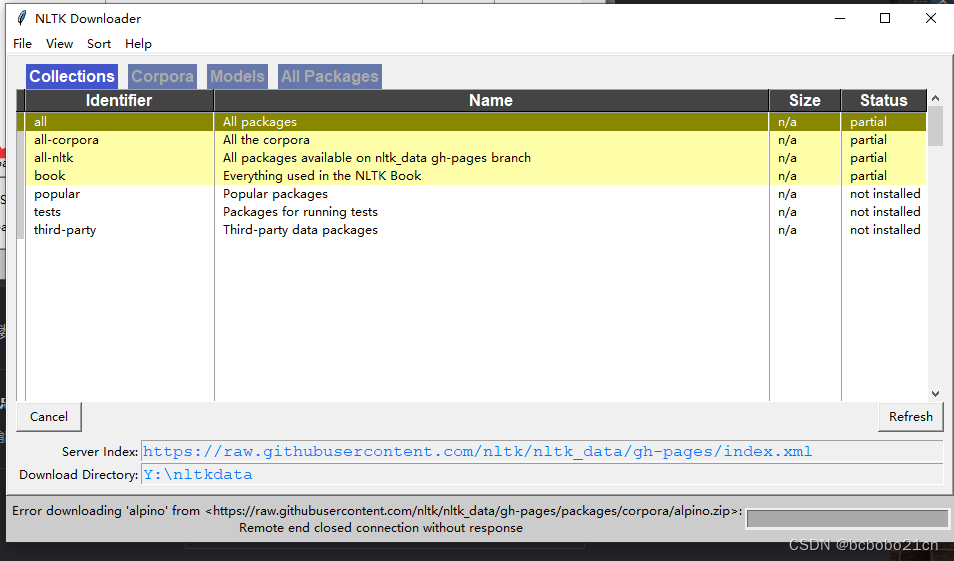Click the scrollbar up arrow
The image size is (954, 561).
[936, 98]
